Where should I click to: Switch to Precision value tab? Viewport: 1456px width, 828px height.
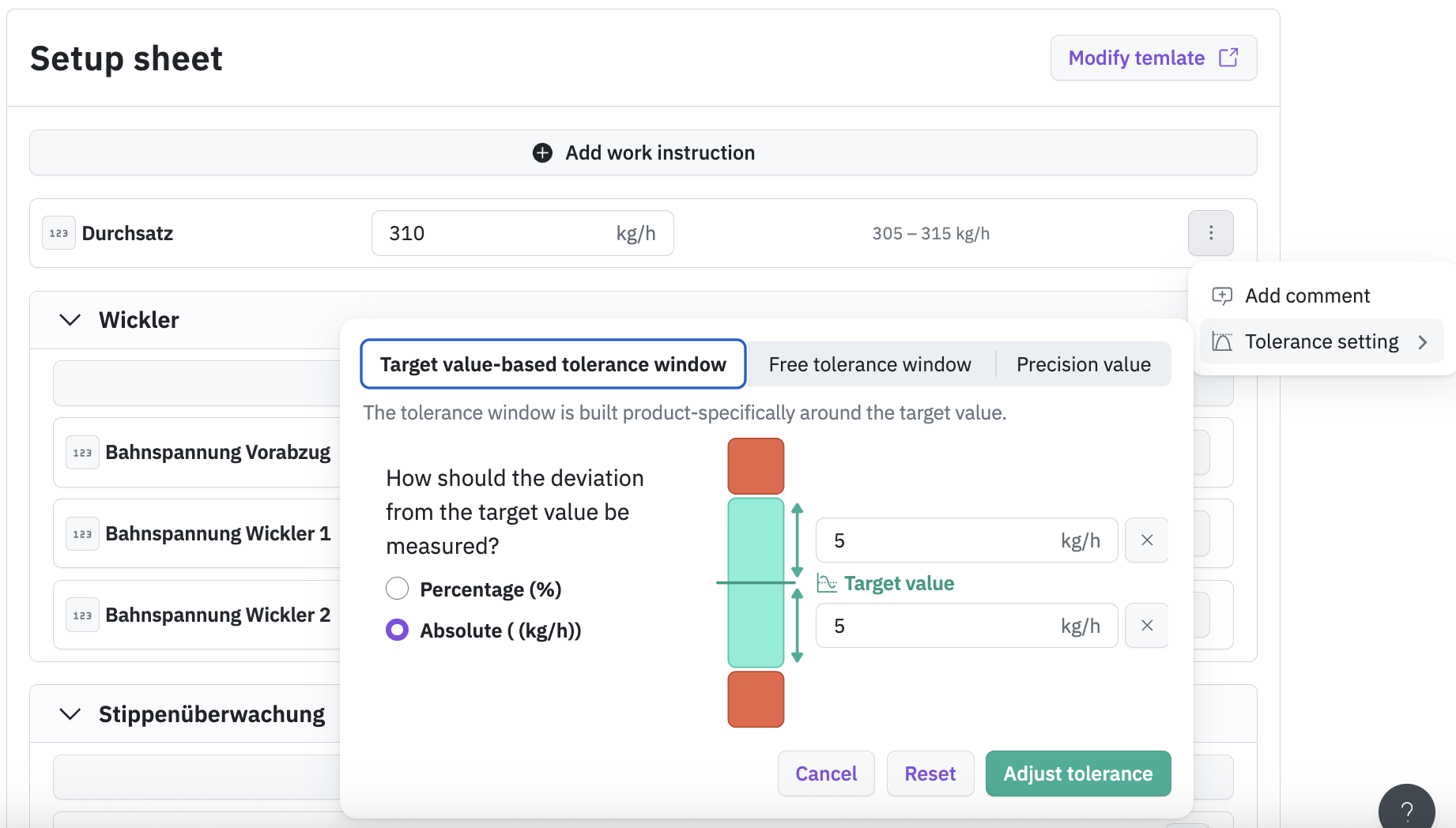pyautogui.click(x=1083, y=364)
